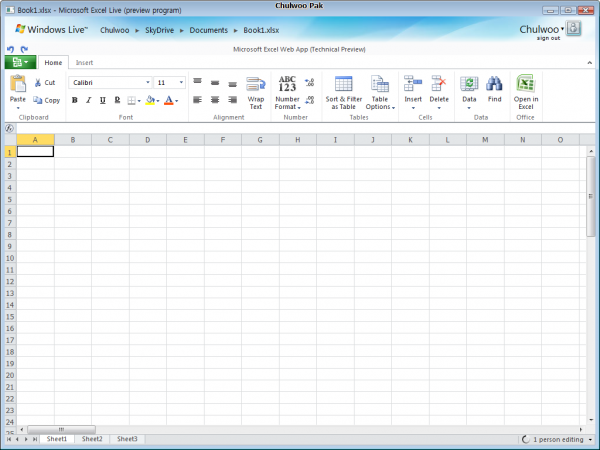The height and width of the screenshot is (450, 600).
Task: Click the sign out link
Action: point(548,38)
